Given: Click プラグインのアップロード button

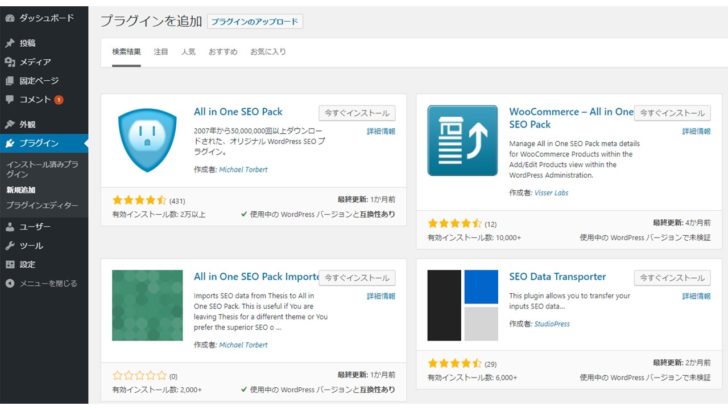Looking at the screenshot, I should click(x=254, y=22).
